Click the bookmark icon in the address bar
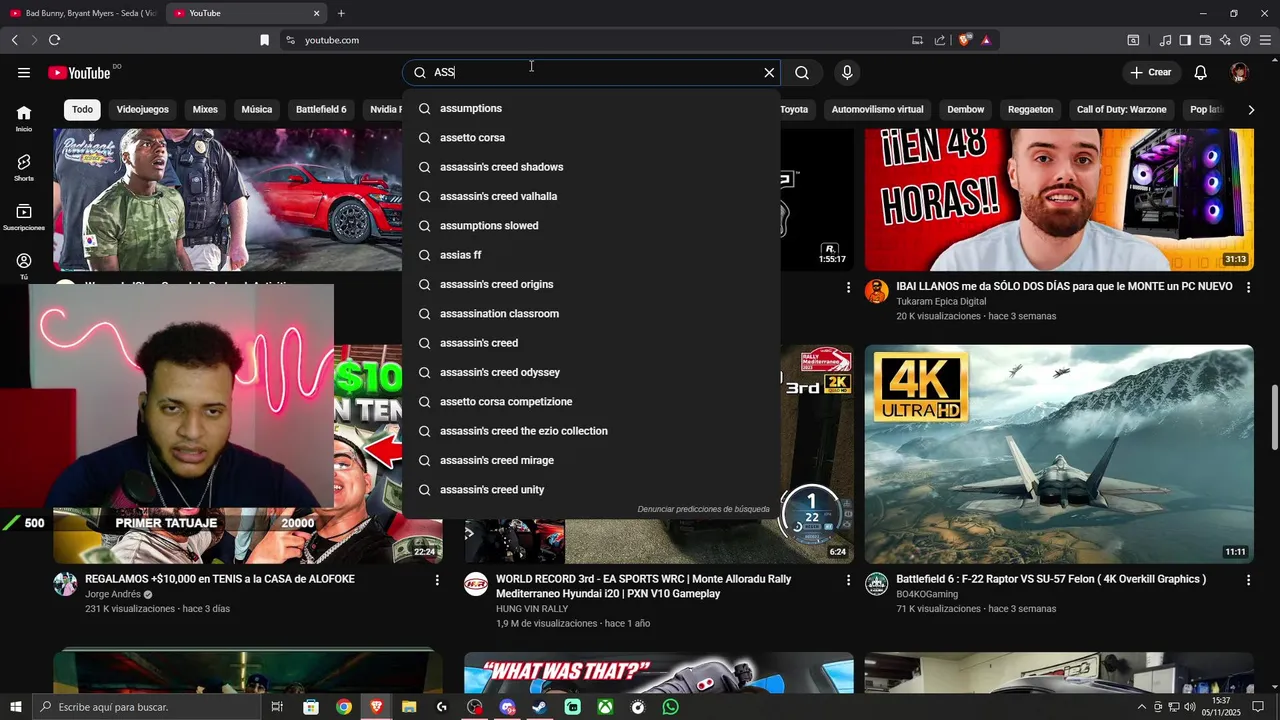The height and width of the screenshot is (720, 1280). pos(264,40)
